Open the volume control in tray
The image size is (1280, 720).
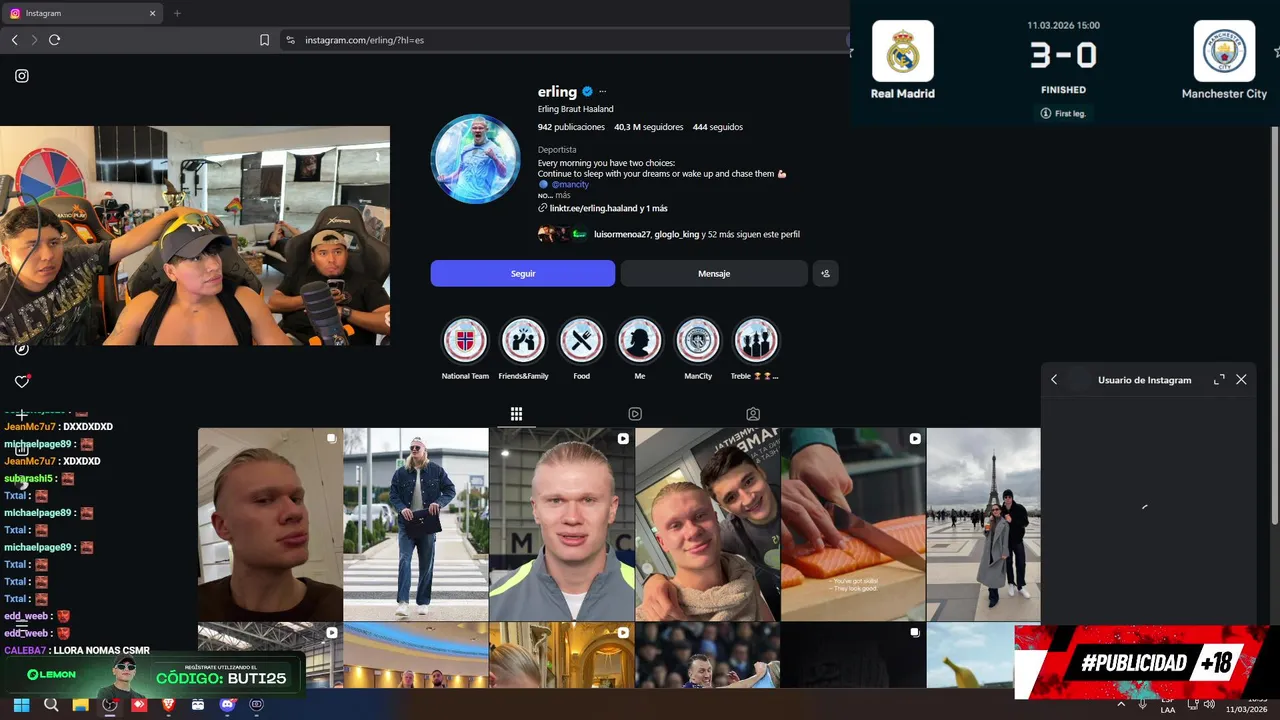coord(1211,704)
